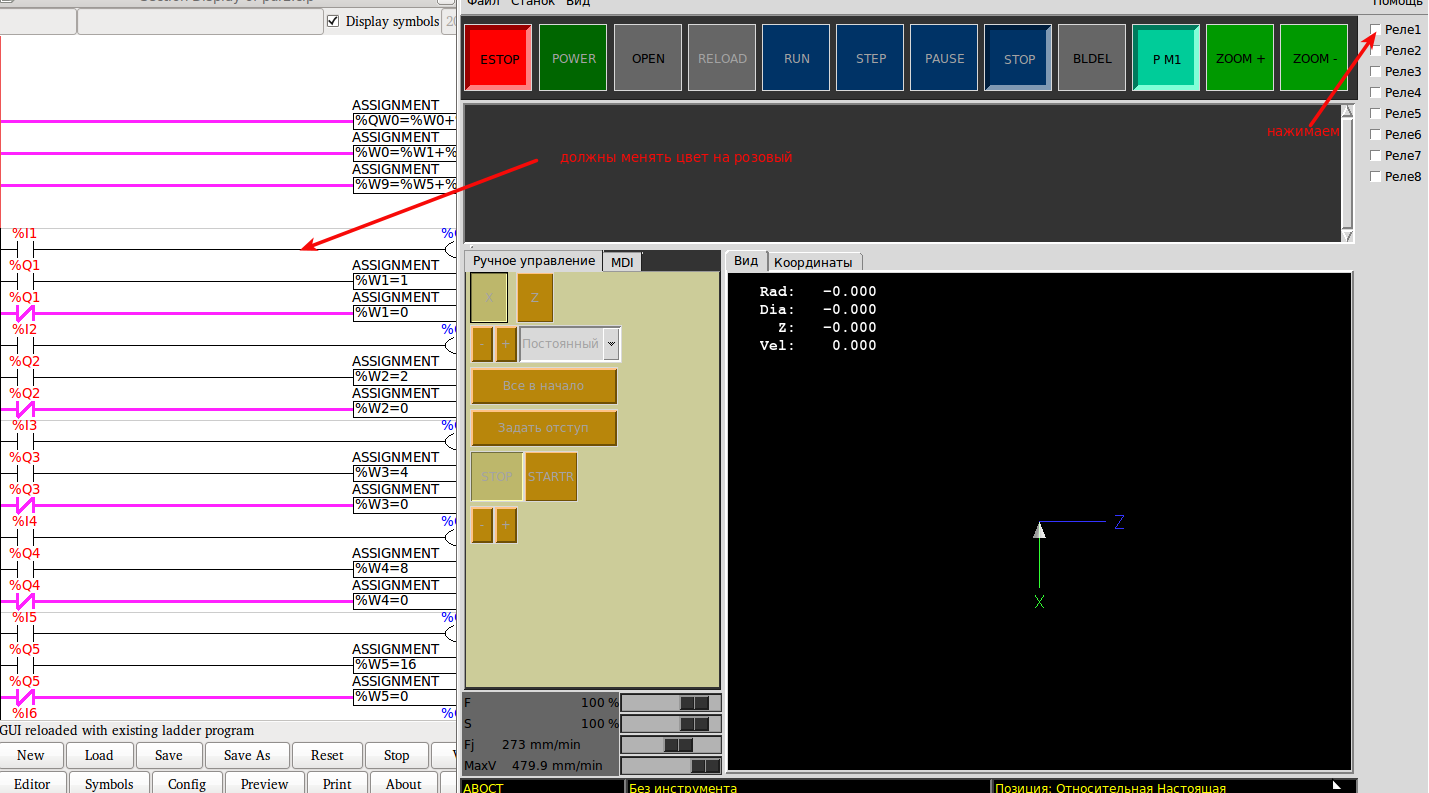1429x793 pixels.
Task: Click the Fj jog speed slider
Action: [671, 745]
